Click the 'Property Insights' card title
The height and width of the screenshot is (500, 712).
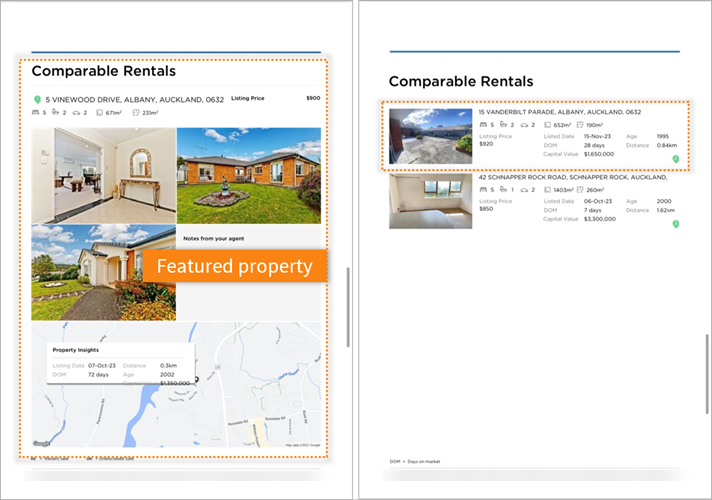(75, 350)
